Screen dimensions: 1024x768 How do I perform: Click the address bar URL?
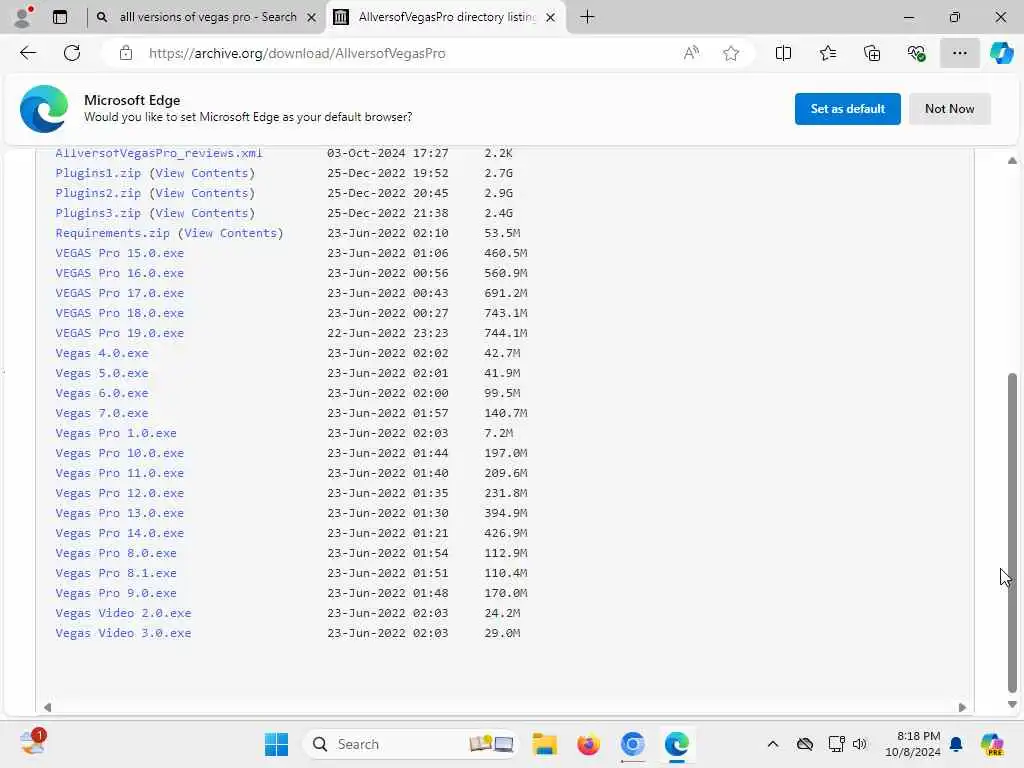tap(297, 54)
